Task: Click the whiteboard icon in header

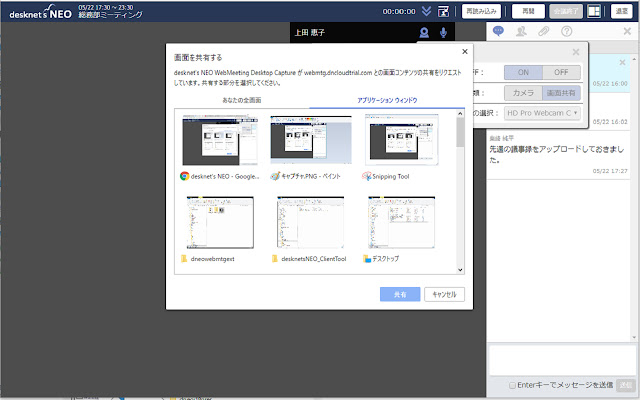Action: 443,11
